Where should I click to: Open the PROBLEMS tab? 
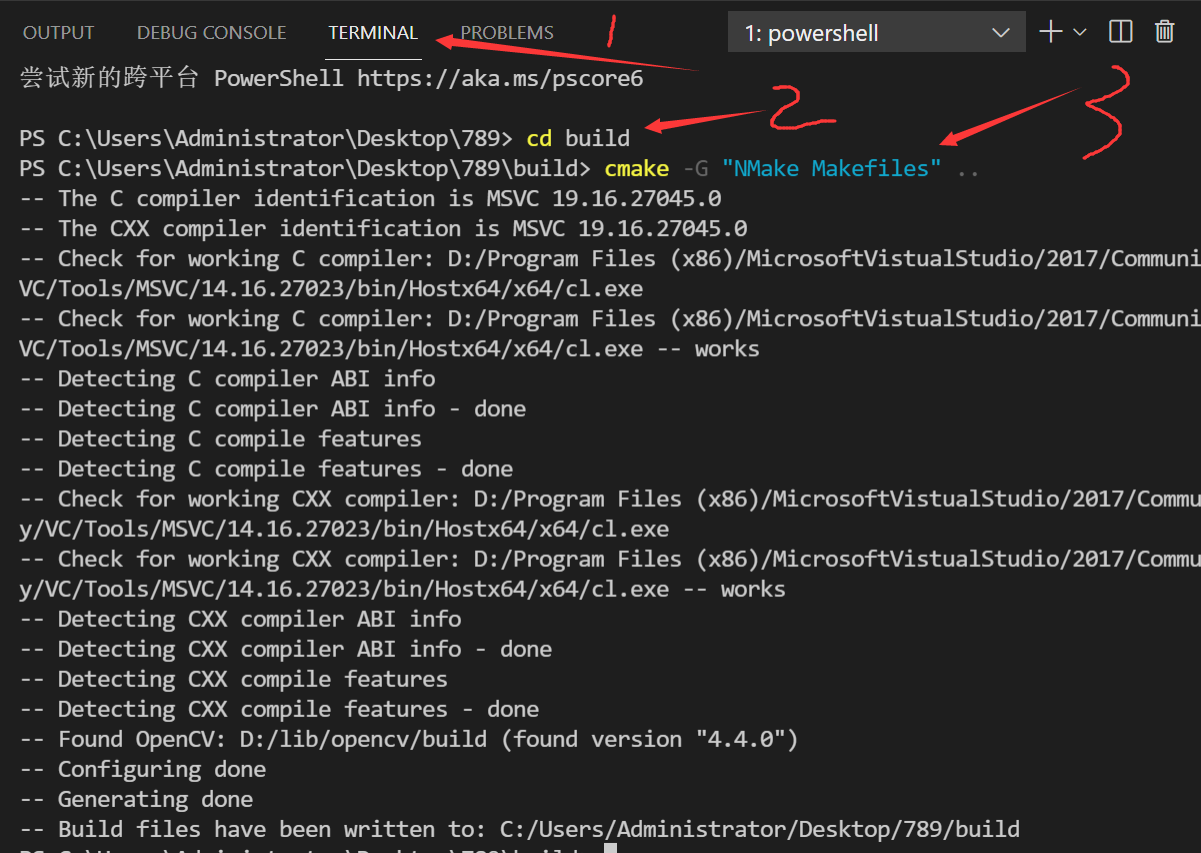[x=507, y=31]
